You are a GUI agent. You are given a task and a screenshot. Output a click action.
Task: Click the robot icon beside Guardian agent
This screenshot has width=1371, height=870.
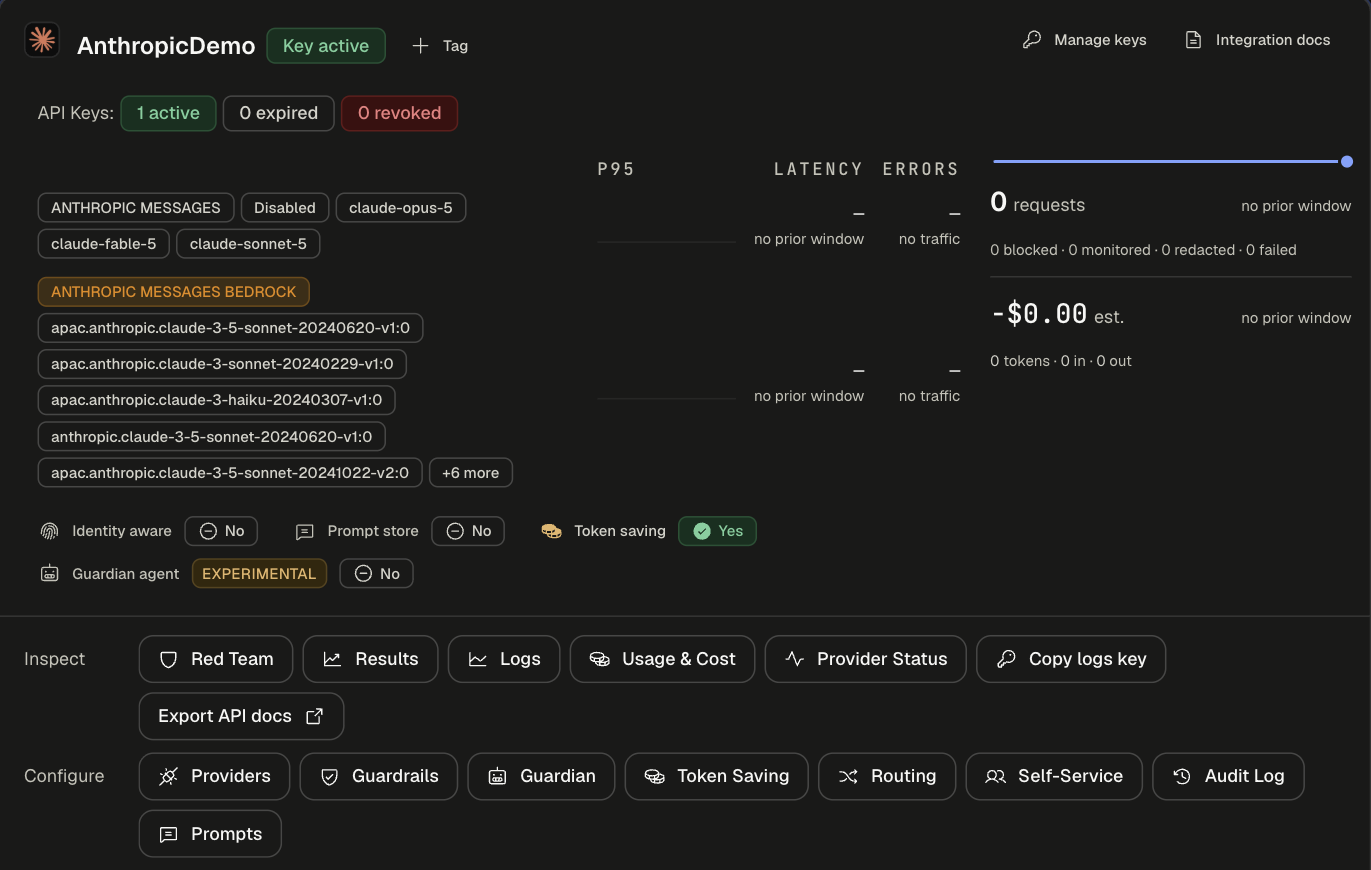[50, 574]
